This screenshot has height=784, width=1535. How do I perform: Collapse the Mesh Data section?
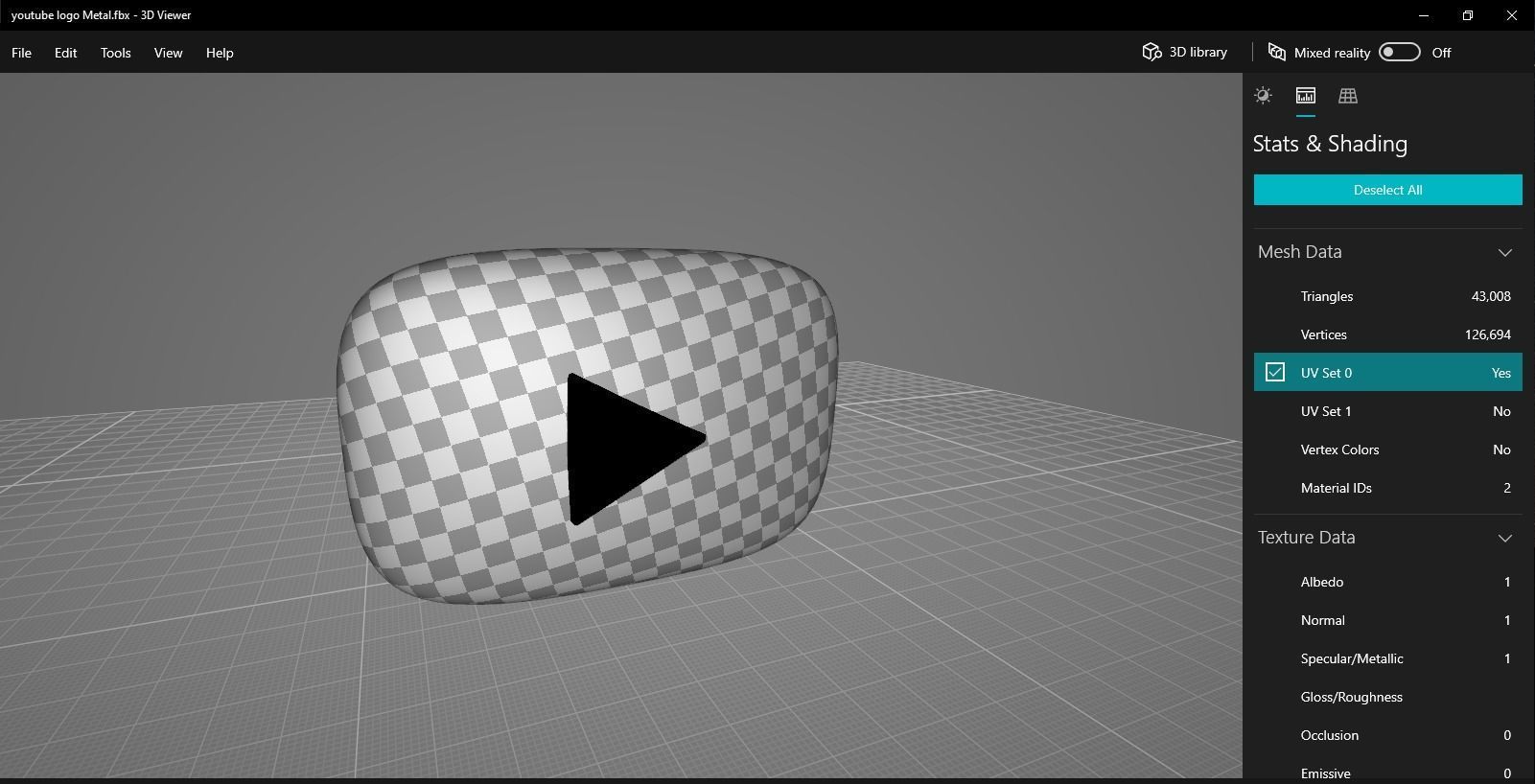click(1504, 253)
